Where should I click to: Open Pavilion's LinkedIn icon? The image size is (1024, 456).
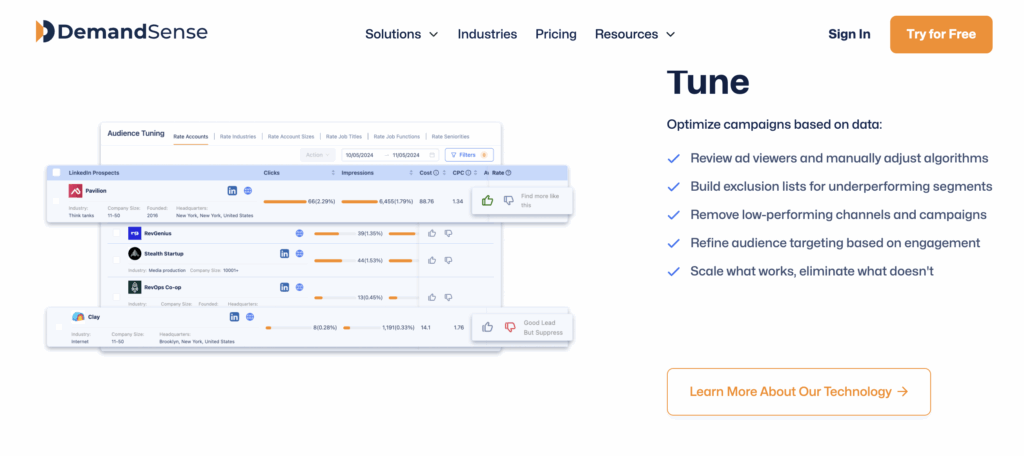point(232,191)
